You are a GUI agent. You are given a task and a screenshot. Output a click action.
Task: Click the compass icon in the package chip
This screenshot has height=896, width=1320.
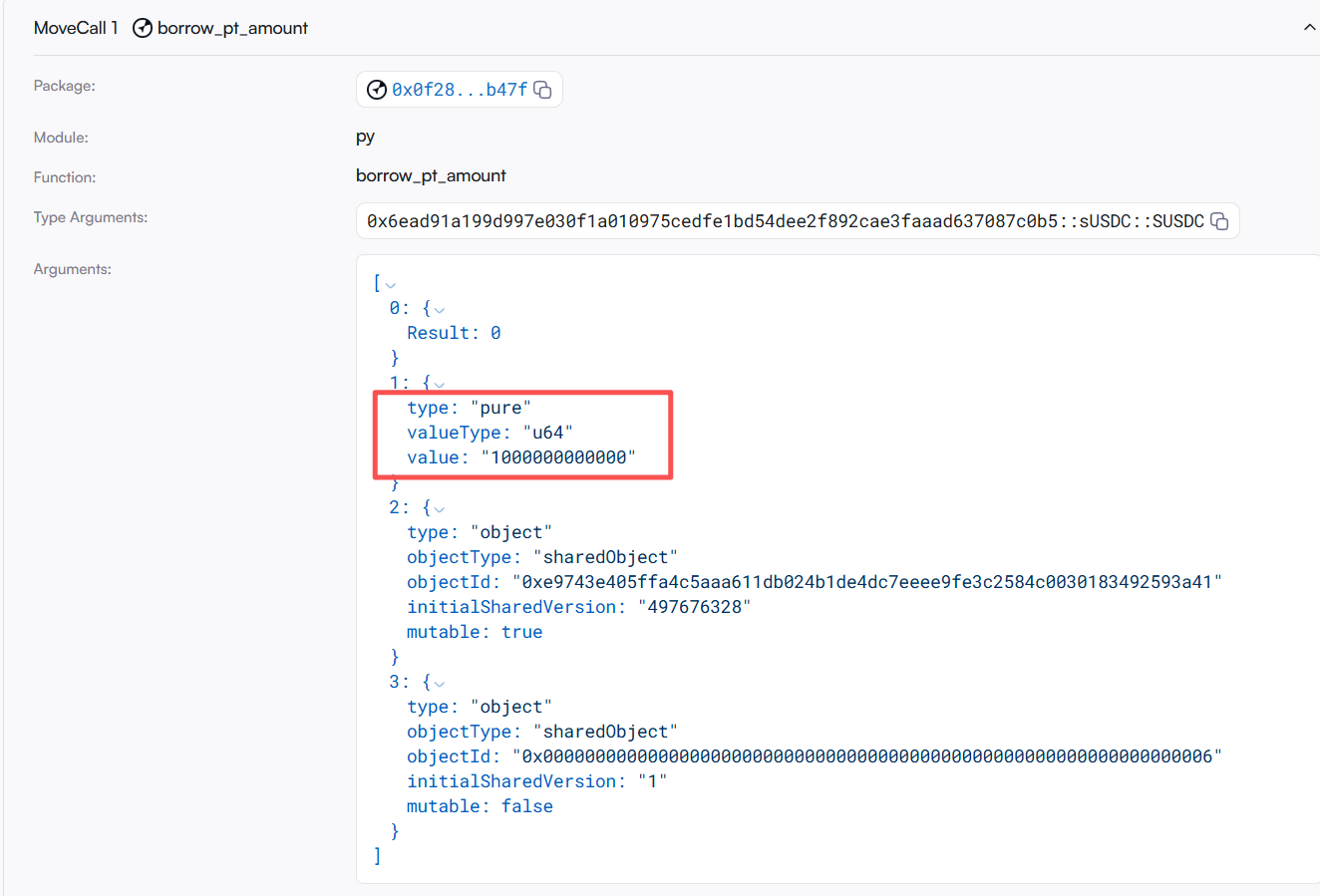tap(377, 90)
